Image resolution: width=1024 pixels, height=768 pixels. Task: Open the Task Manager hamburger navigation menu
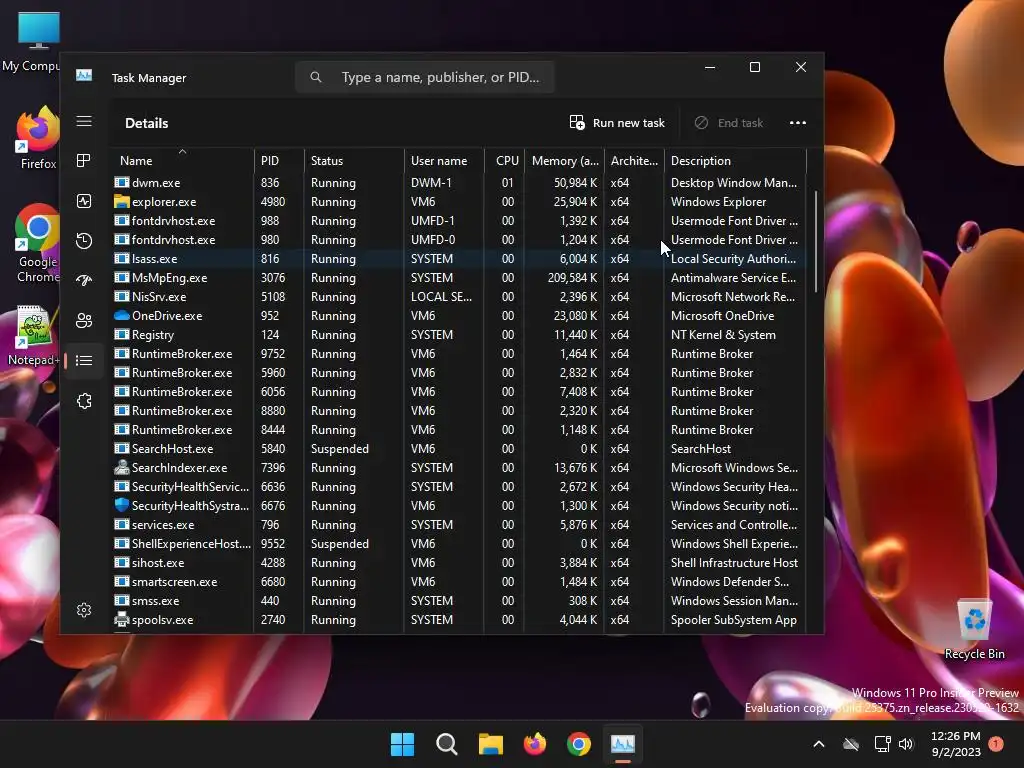(84, 121)
